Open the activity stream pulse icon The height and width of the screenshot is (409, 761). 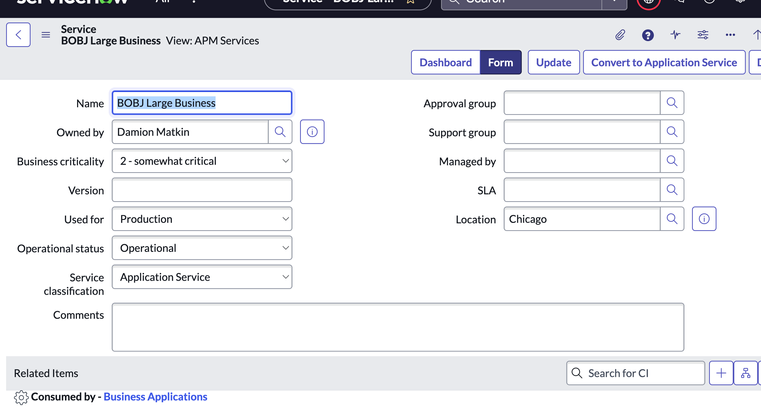(675, 35)
